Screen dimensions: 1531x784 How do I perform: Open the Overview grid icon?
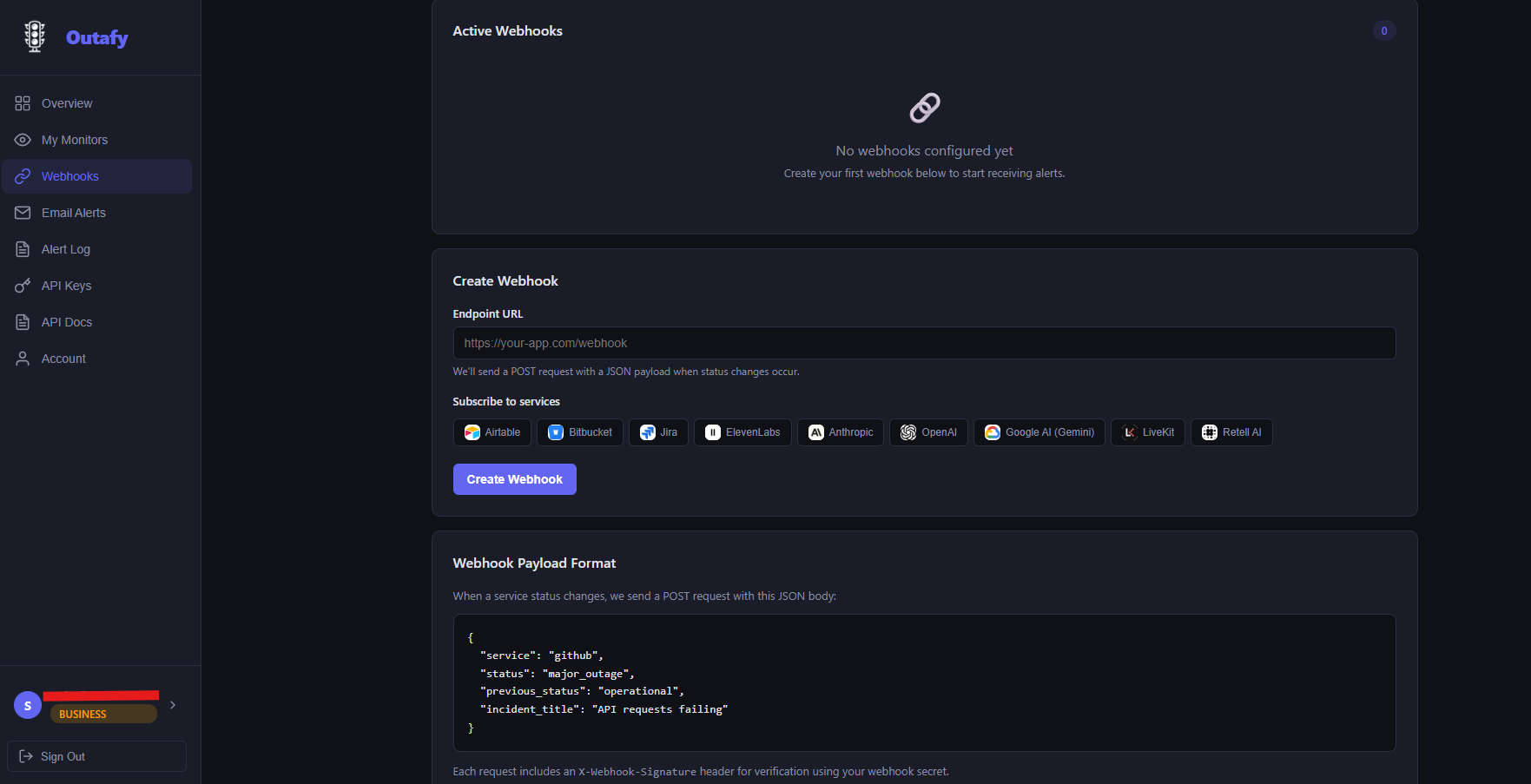click(23, 103)
